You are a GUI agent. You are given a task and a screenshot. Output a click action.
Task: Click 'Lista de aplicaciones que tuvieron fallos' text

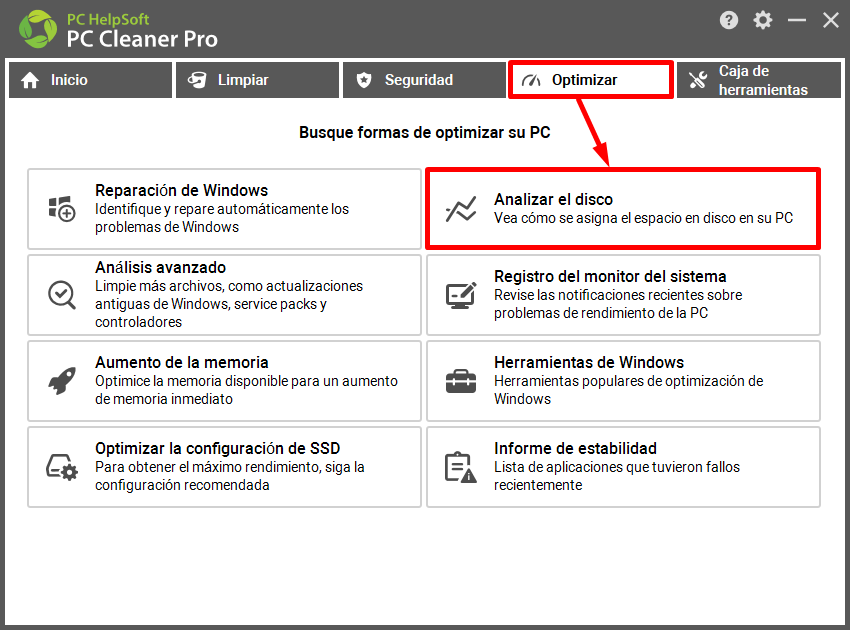(617, 475)
